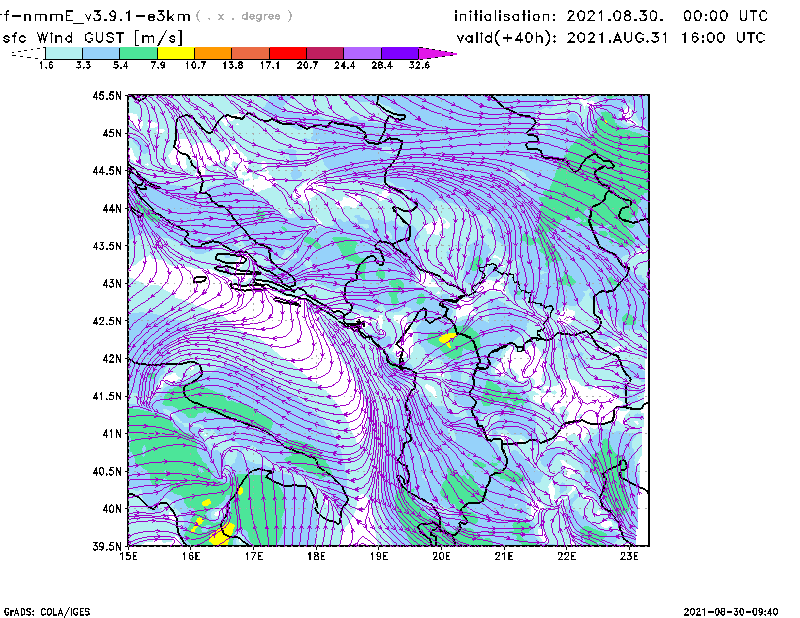This screenshot has width=800, height=618.
Task: Click the 21E longitude label
Action: point(504,556)
